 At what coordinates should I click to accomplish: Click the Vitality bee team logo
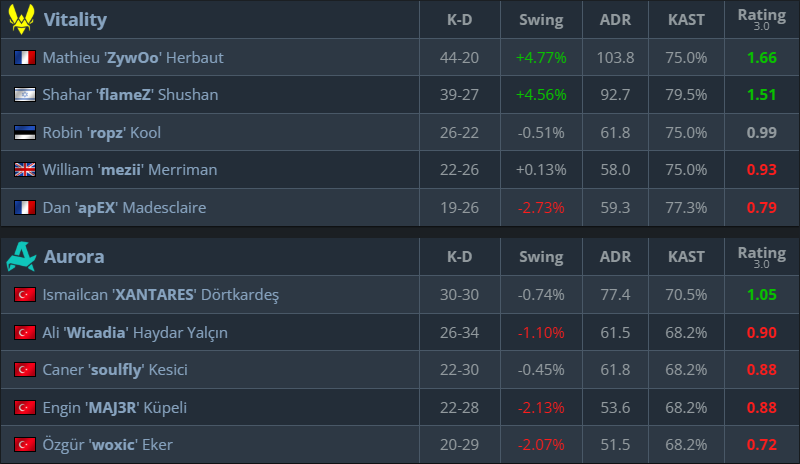(22, 19)
